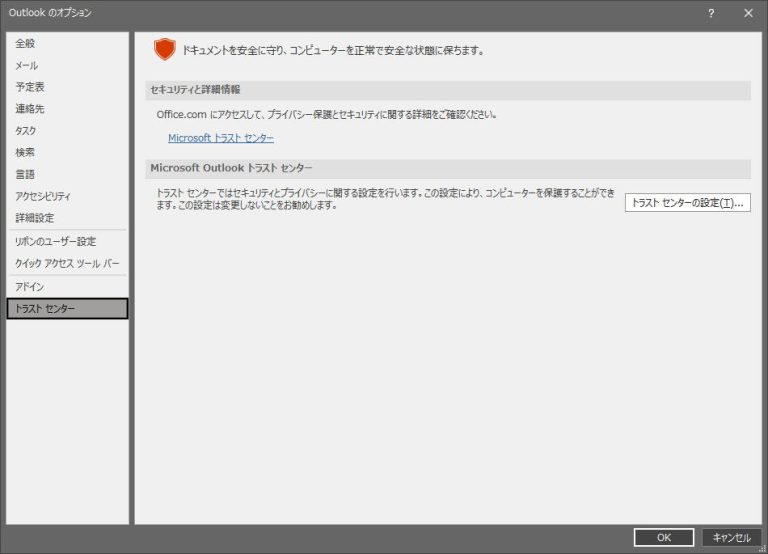Select the メール category in sidebar

point(68,66)
